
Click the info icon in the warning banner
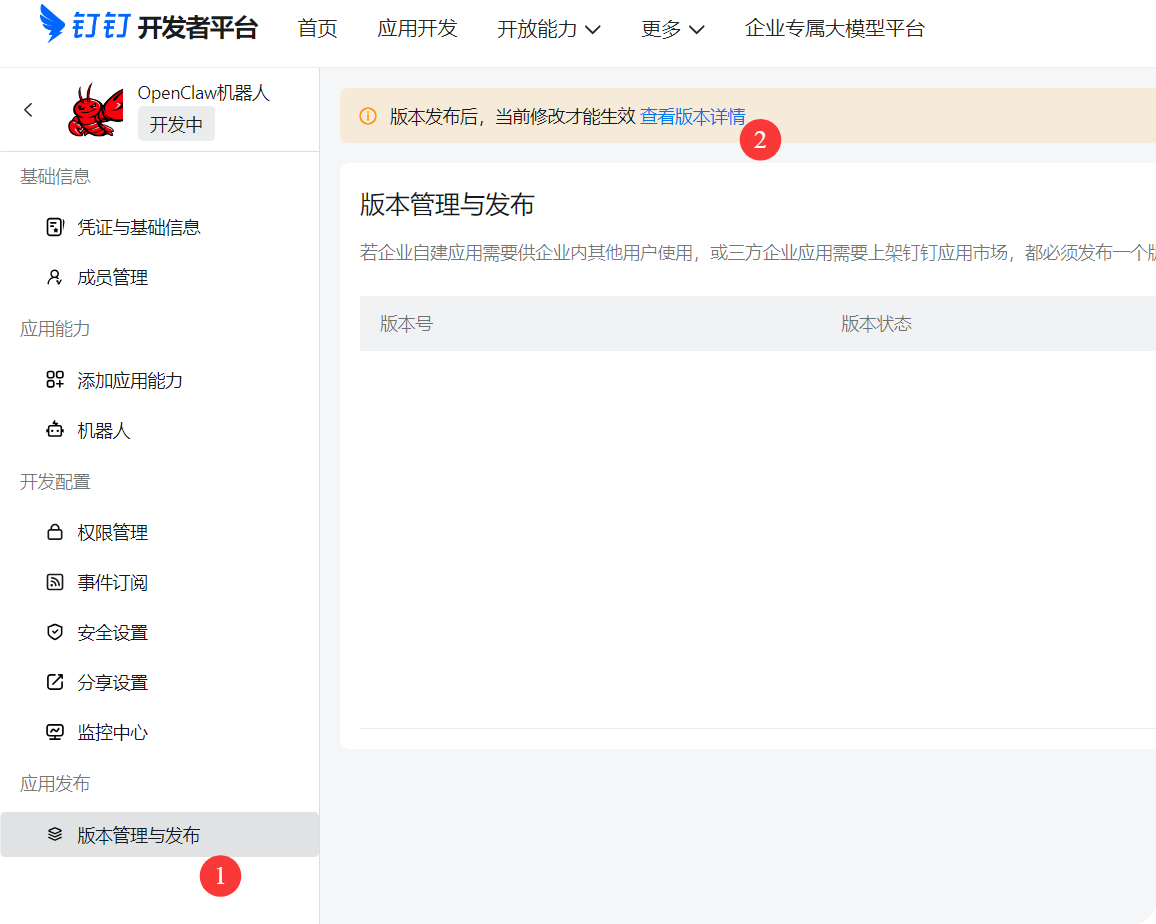tap(366, 117)
